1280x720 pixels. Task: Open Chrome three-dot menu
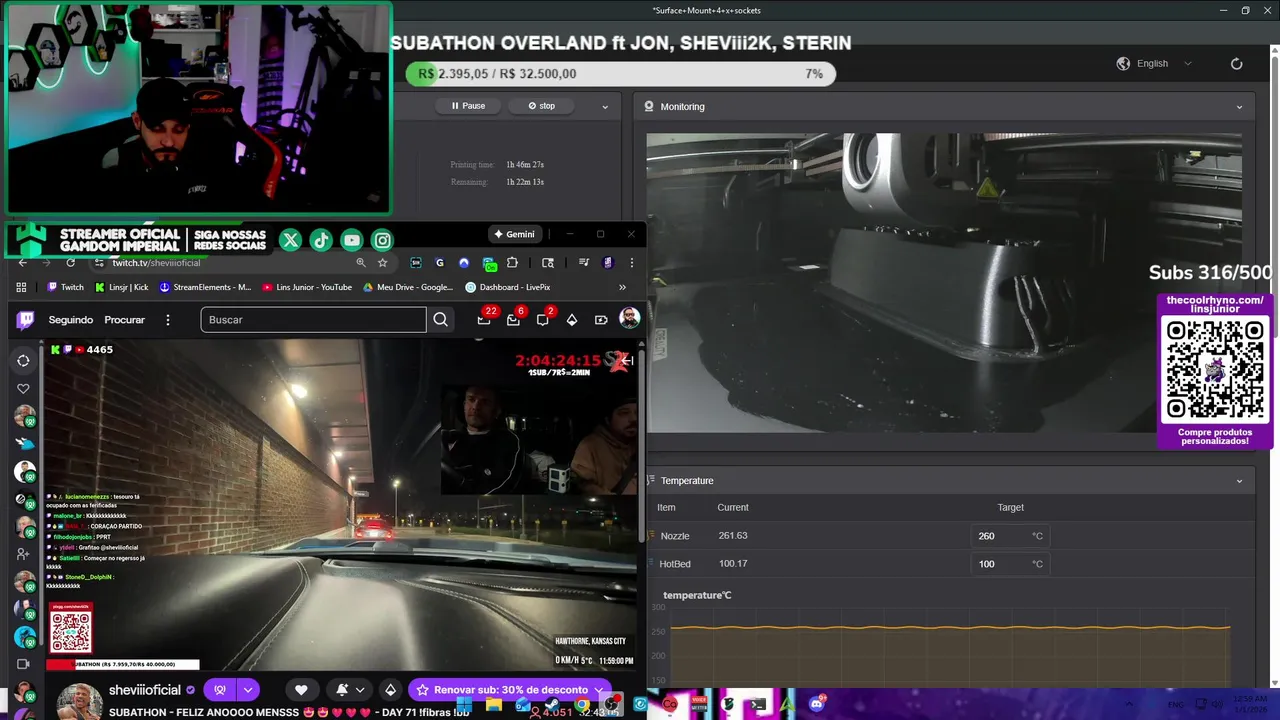[631, 262]
